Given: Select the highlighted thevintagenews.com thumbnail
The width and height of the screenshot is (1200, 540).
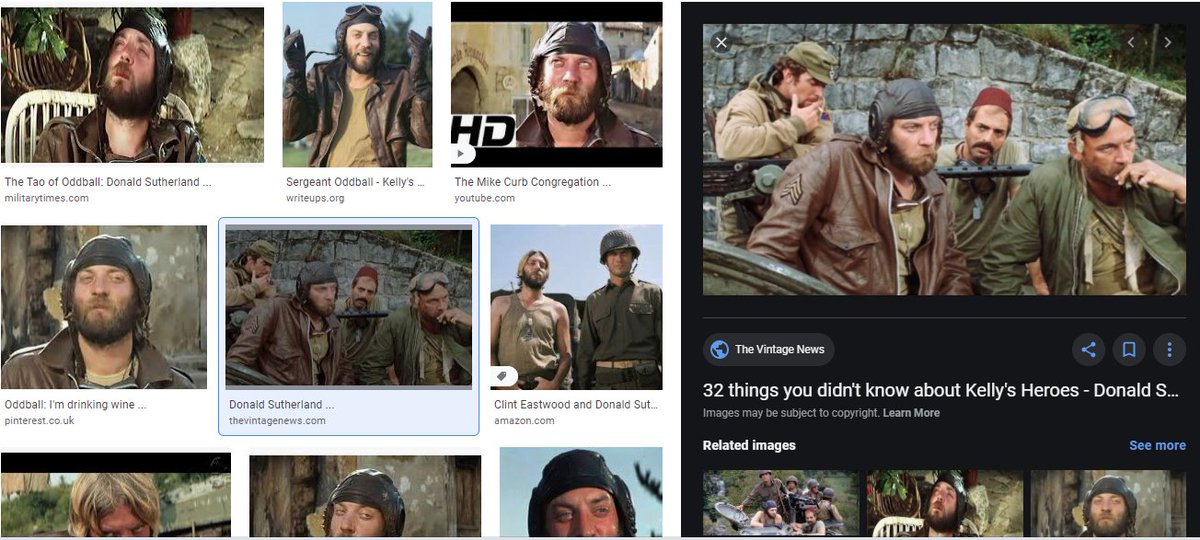Looking at the screenshot, I should point(348,306).
